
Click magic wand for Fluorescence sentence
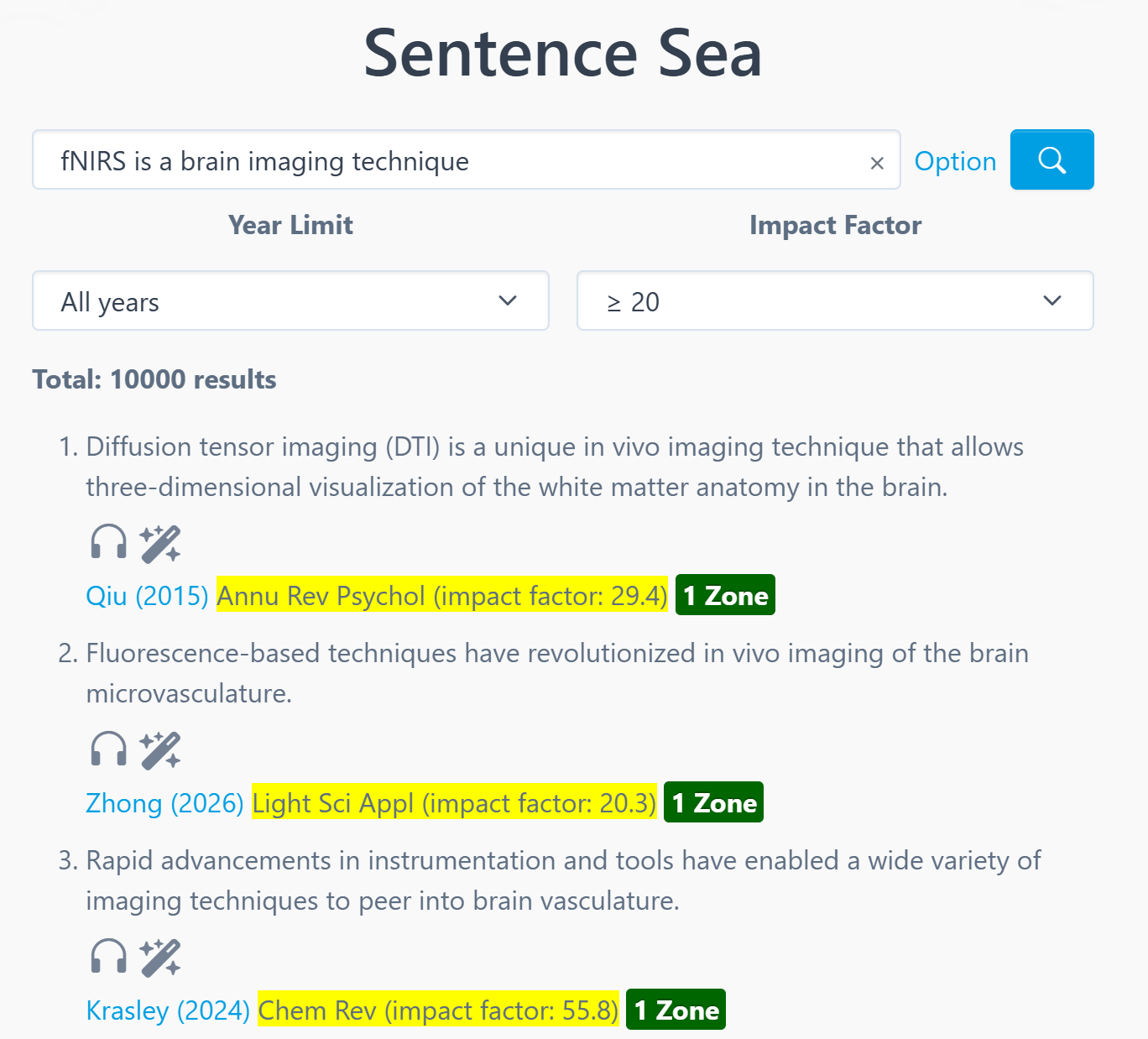point(160,749)
